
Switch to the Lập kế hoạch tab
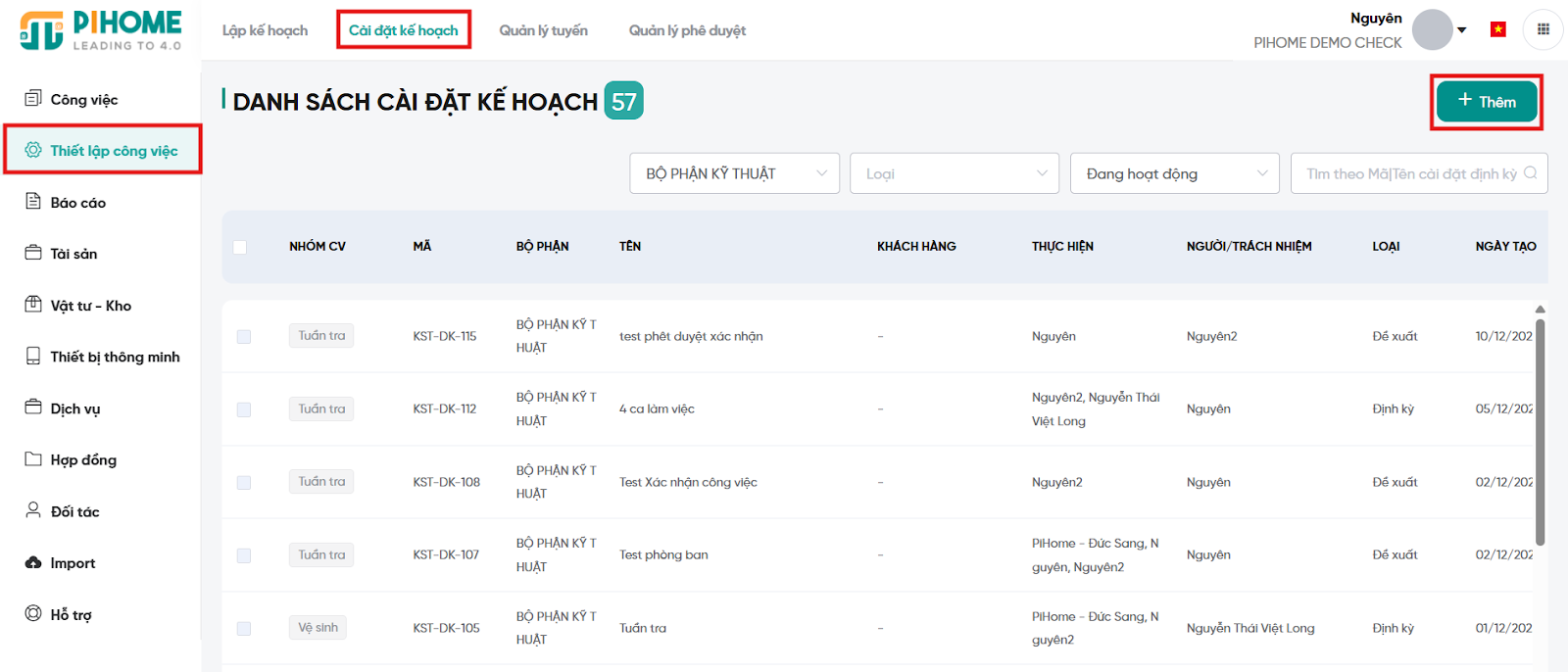(265, 30)
